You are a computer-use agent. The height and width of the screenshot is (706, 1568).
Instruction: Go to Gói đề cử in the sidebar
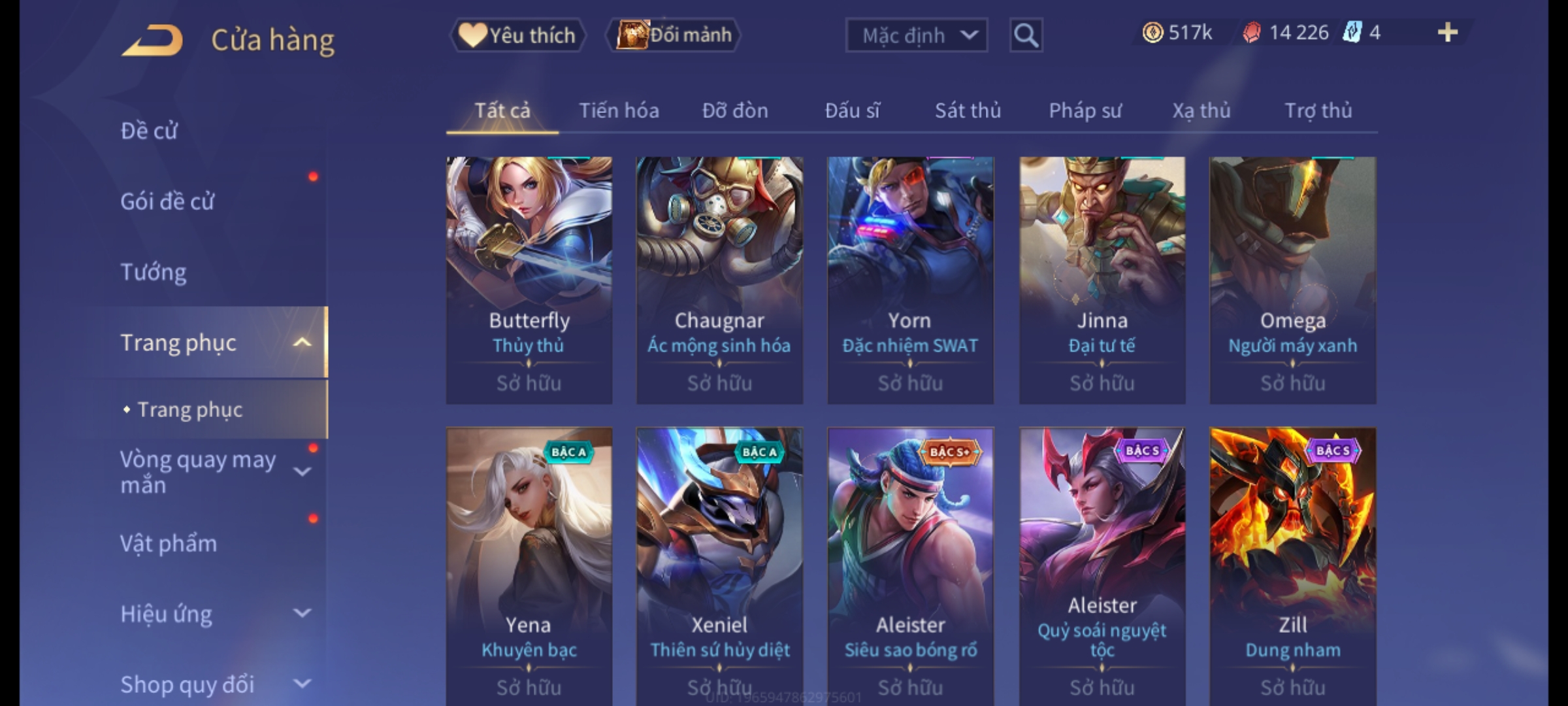pos(167,201)
